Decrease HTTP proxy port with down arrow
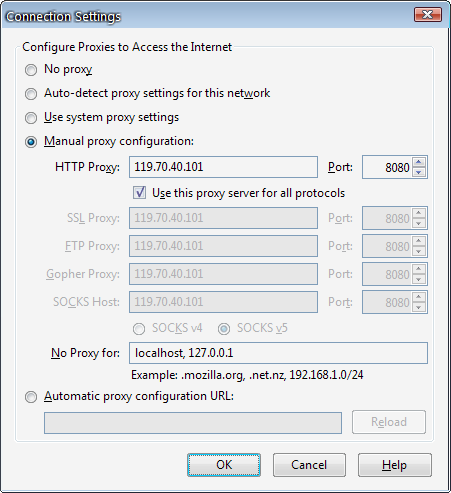This screenshot has width=451, height=493. [x=419, y=172]
